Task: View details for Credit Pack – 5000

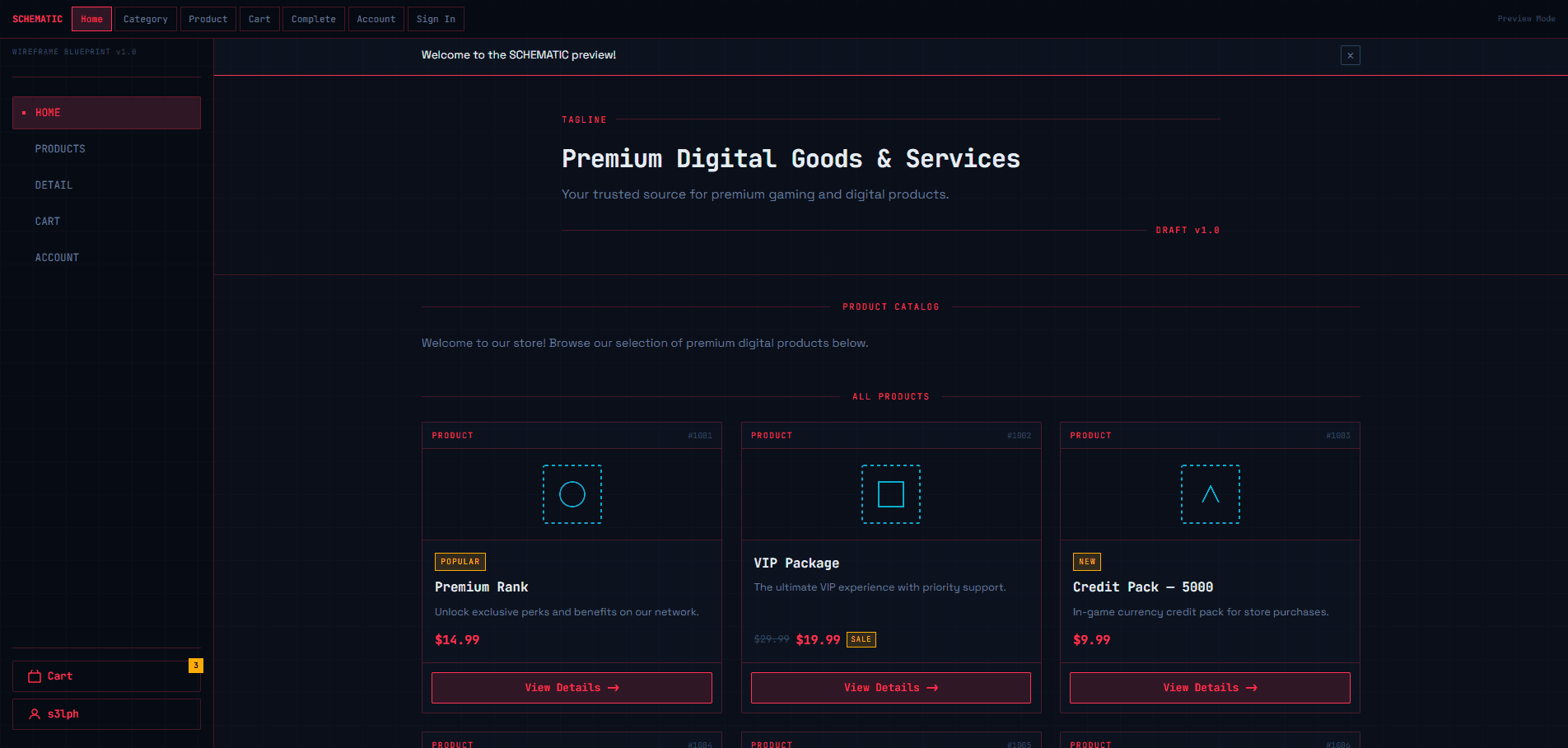Action: pyautogui.click(x=1210, y=688)
